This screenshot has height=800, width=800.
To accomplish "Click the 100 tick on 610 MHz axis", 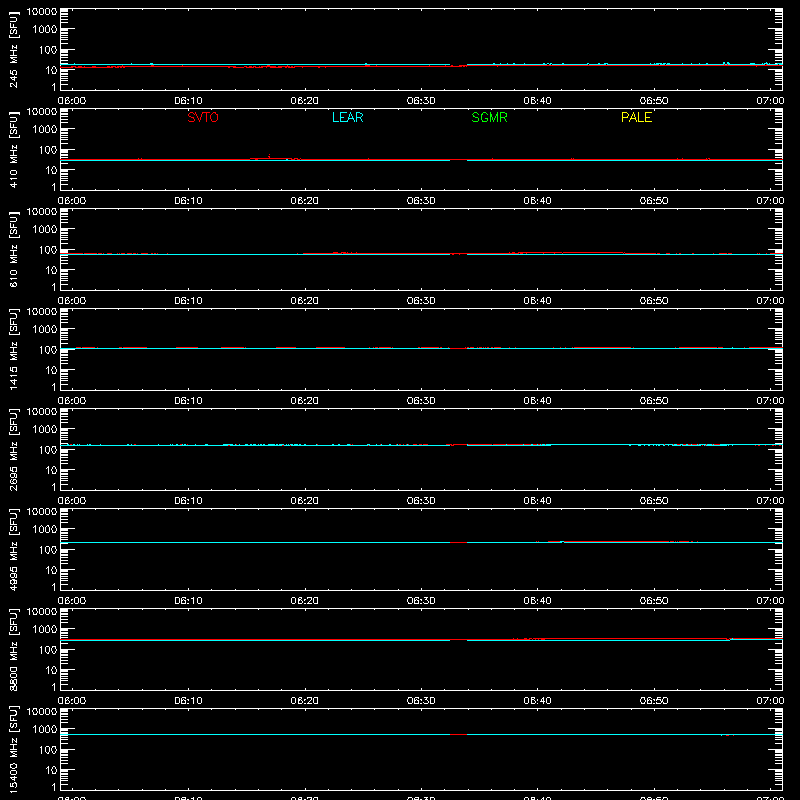I will point(48,250).
